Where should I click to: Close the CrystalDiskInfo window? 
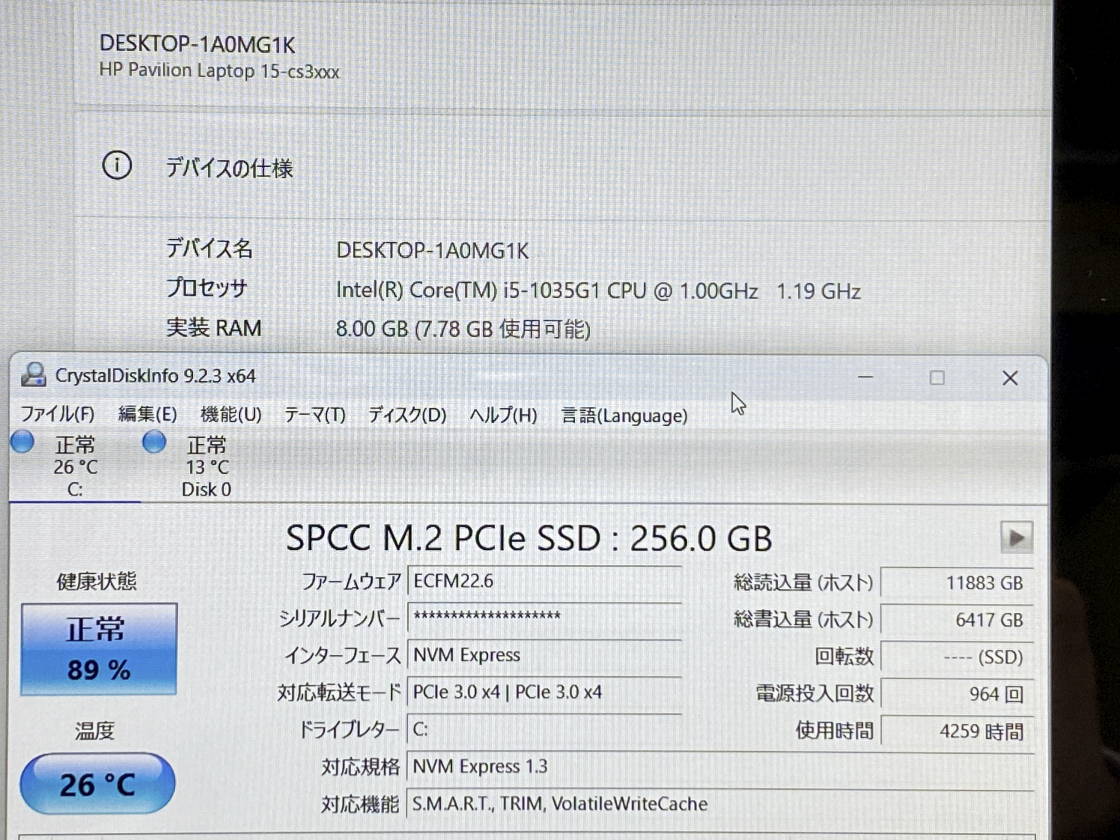coord(1010,378)
